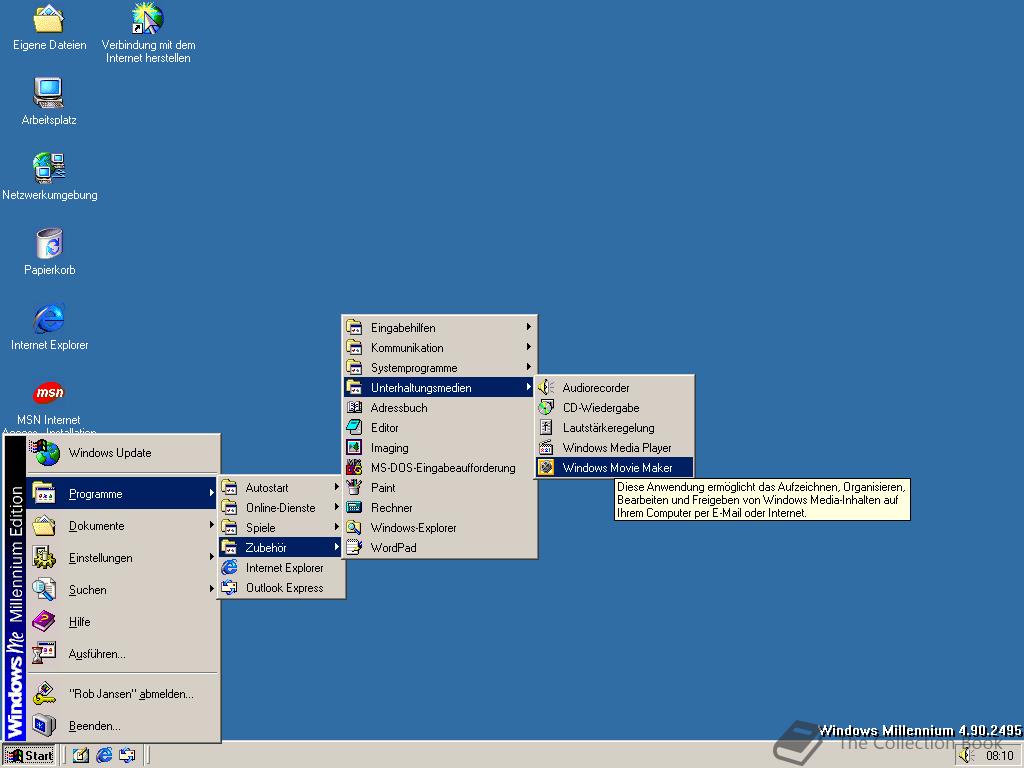Choose "Rob Jansen" abmelden... in Start menu
1024x768 pixels.
(x=122, y=694)
